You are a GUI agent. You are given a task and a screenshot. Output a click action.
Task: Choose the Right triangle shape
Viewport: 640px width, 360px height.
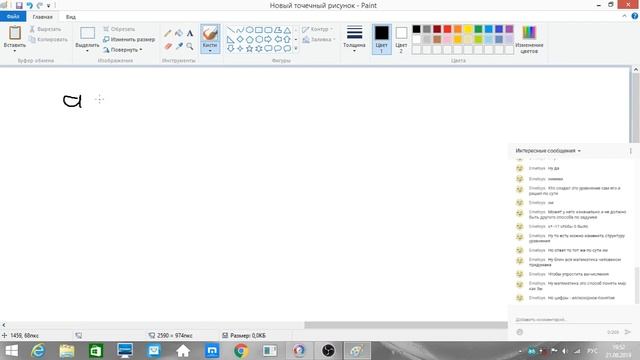point(231,39)
